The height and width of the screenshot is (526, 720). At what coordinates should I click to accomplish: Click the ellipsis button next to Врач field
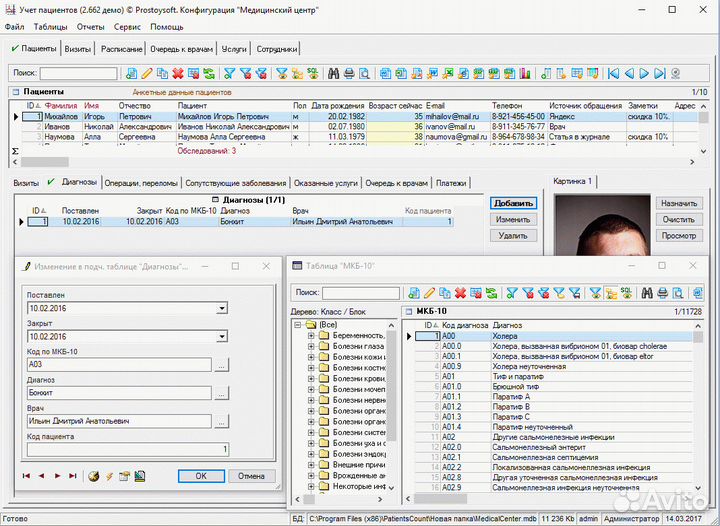point(221,422)
